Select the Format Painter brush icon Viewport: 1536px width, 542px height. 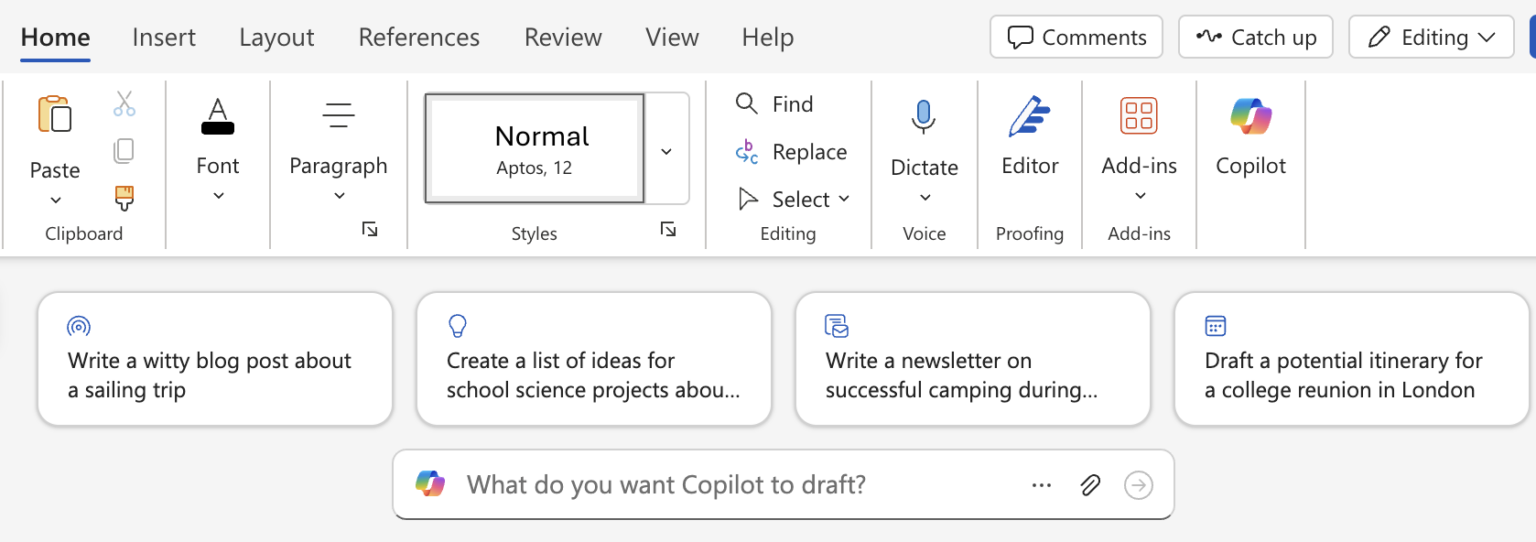pos(124,197)
